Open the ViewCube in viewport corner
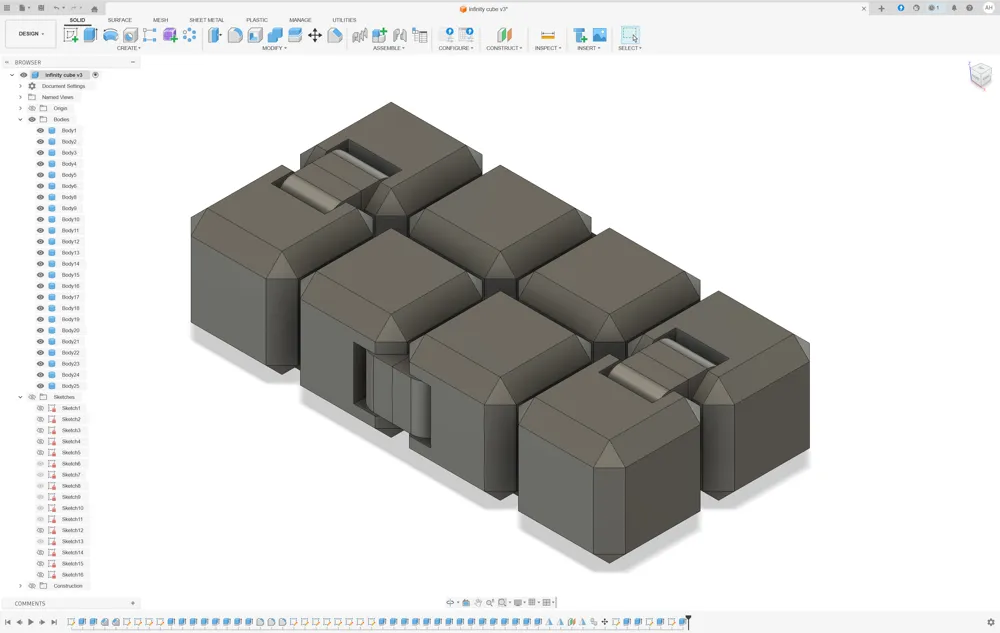This screenshot has height=633, width=1000. point(980,75)
